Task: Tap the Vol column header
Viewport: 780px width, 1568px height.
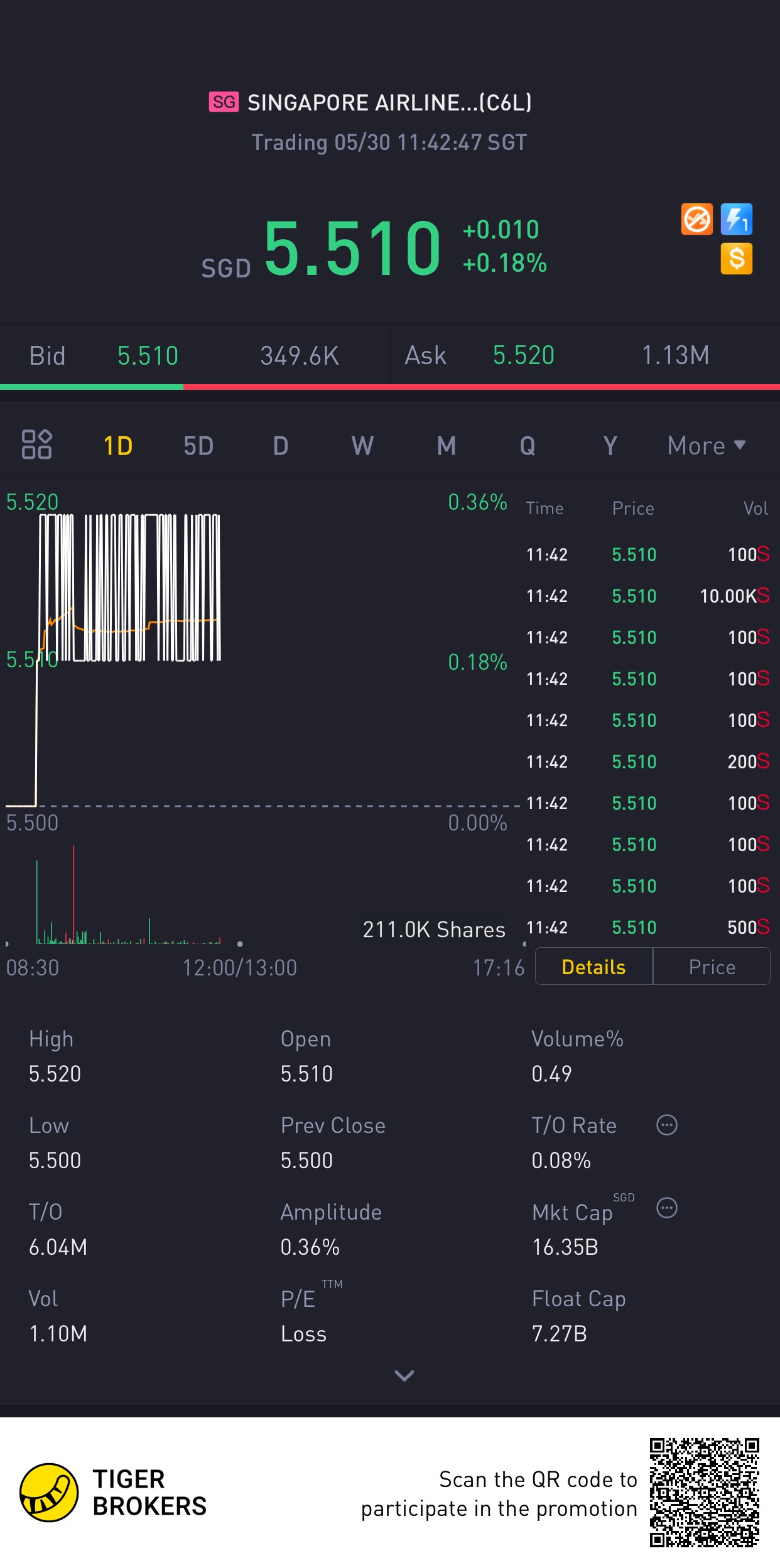Action: tap(756, 508)
